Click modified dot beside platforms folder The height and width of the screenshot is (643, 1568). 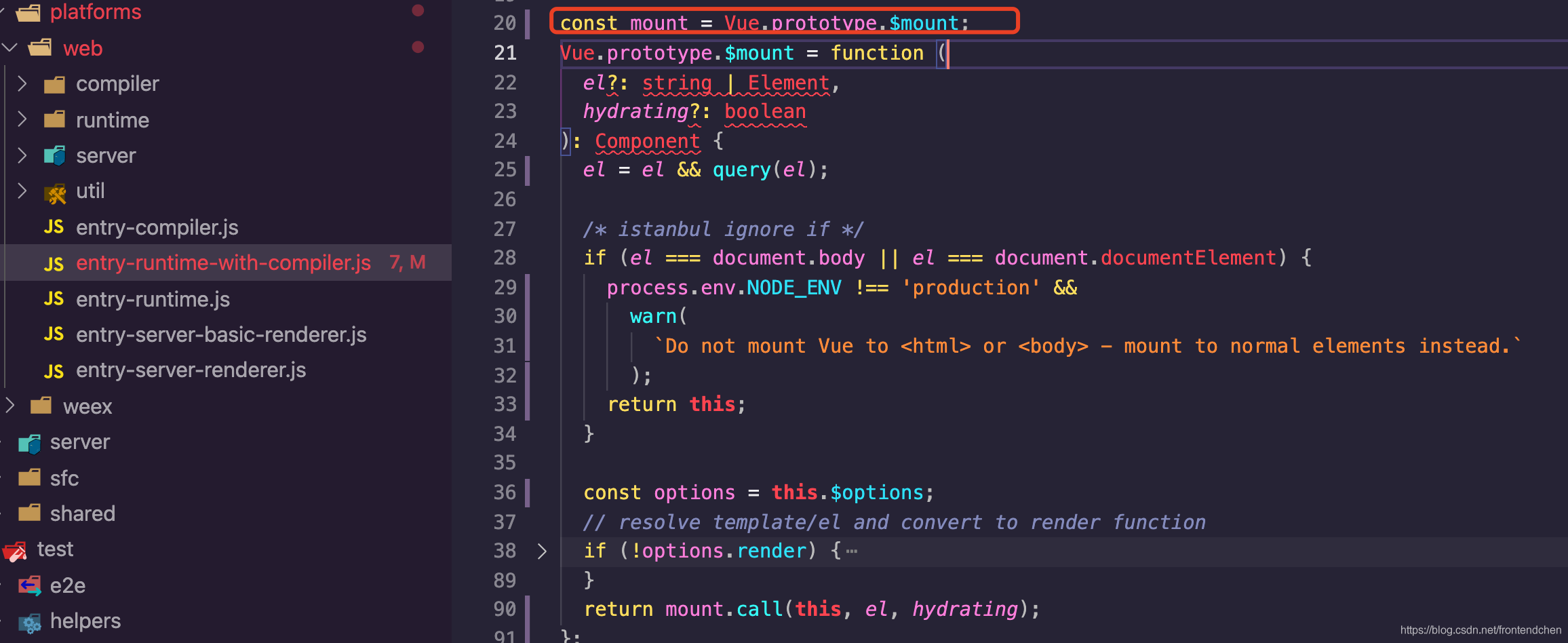coord(418,10)
